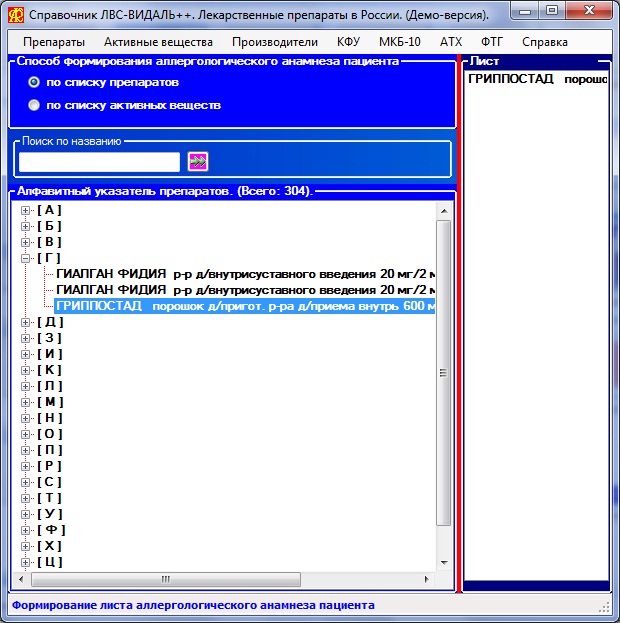Expand the [ П ] letter group

(26, 450)
